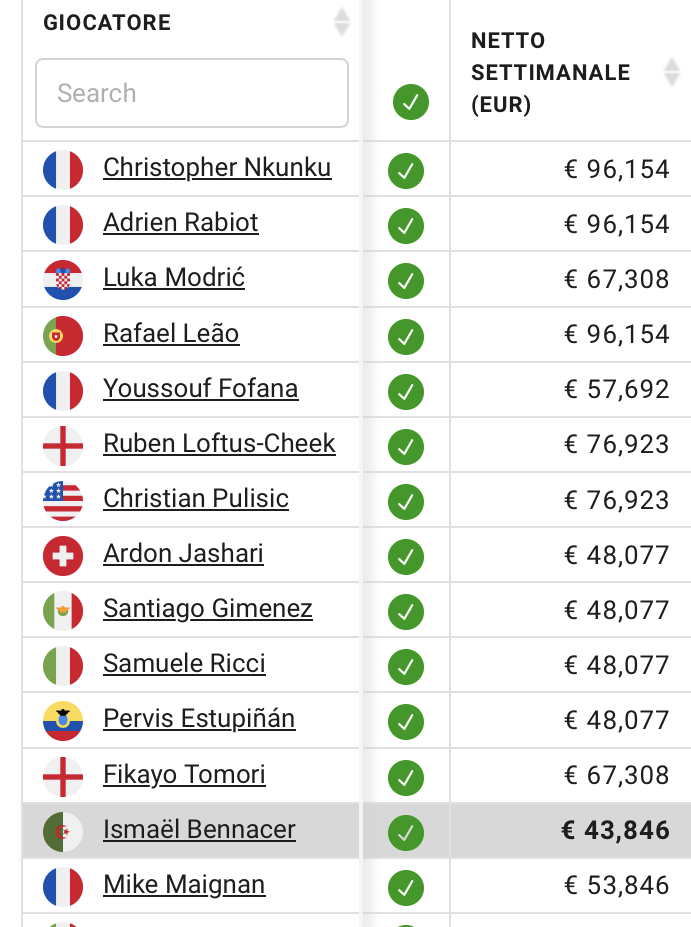This screenshot has width=691, height=927.
Task: Click the Algerian flag next to Ismaël Bennacer
Action: click(63, 832)
